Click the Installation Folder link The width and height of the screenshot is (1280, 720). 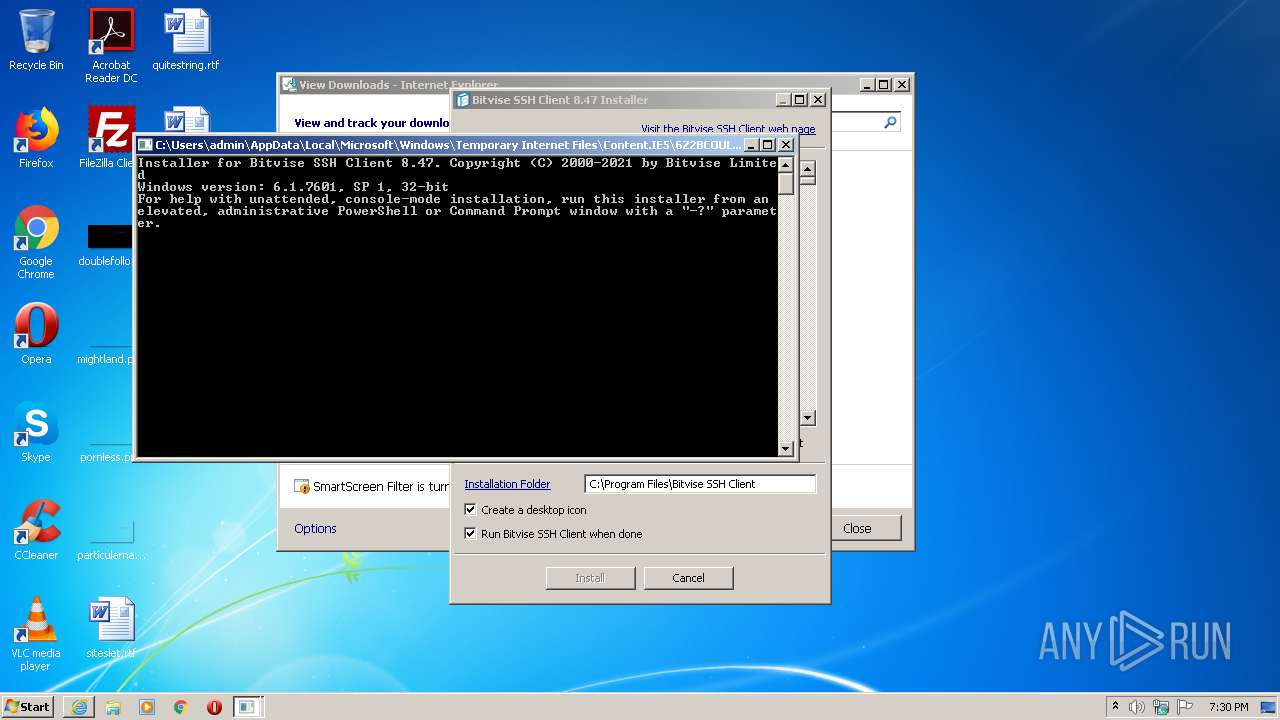507,484
